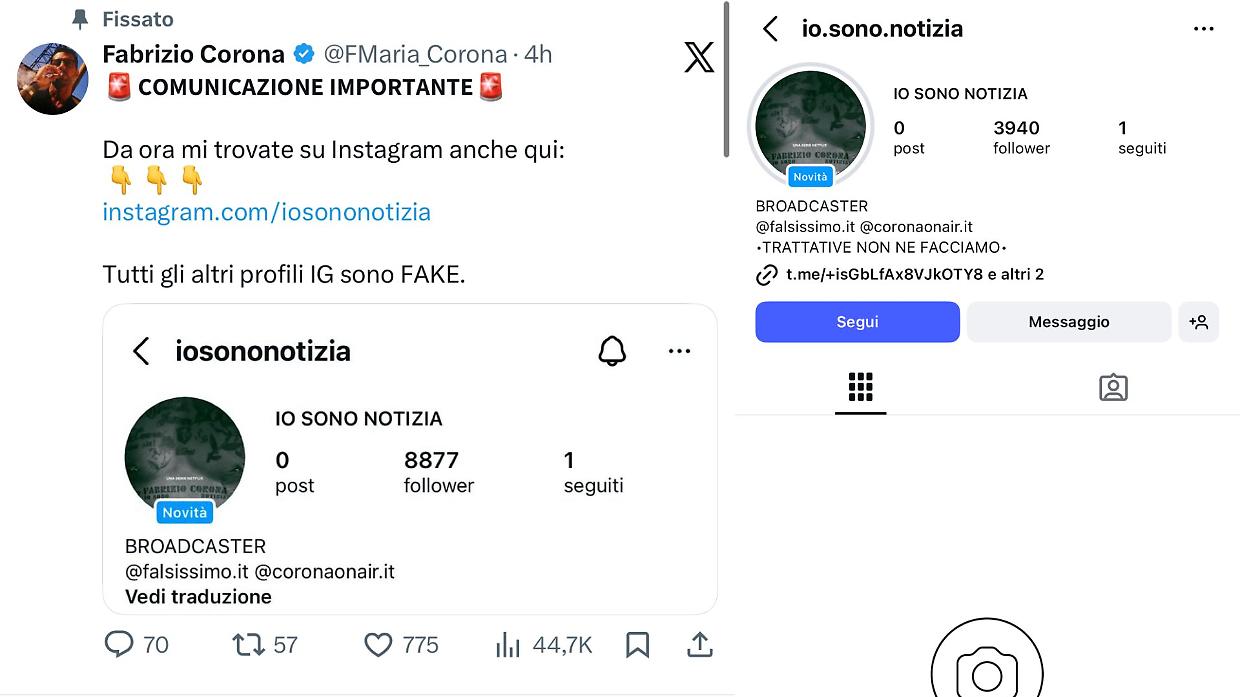The image size is (1240, 697).
Task: Repost the tweet with the retweet icon
Action: tap(250, 644)
